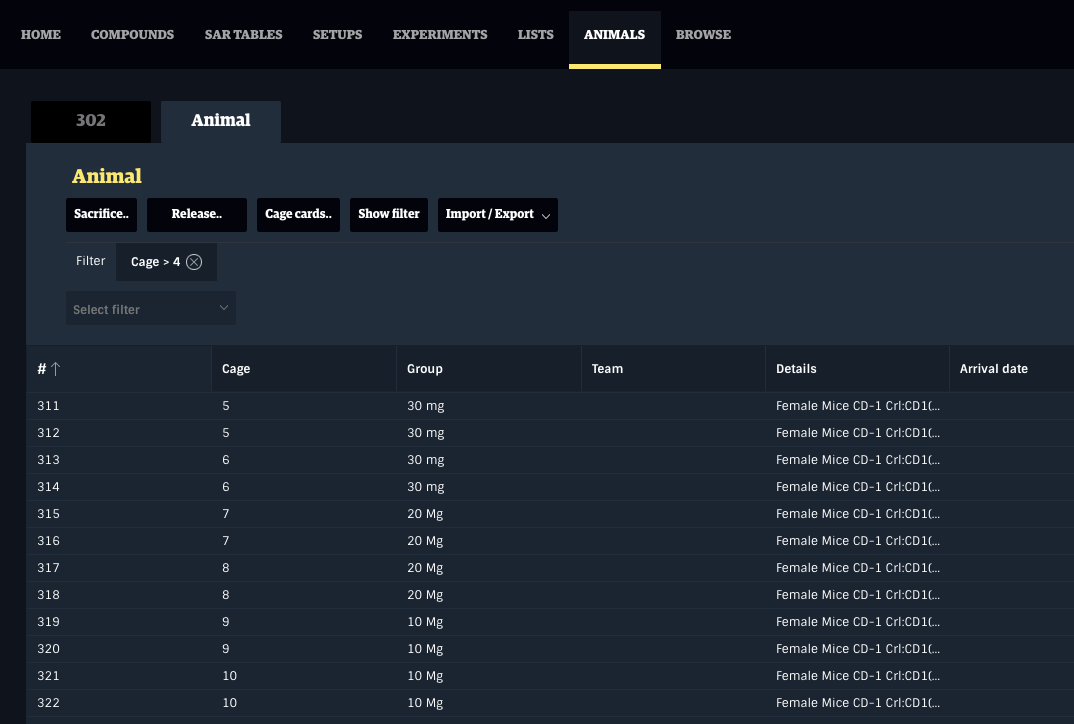Image resolution: width=1074 pixels, height=724 pixels.
Task: Navigate to Experiments section
Action: point(440,35)
